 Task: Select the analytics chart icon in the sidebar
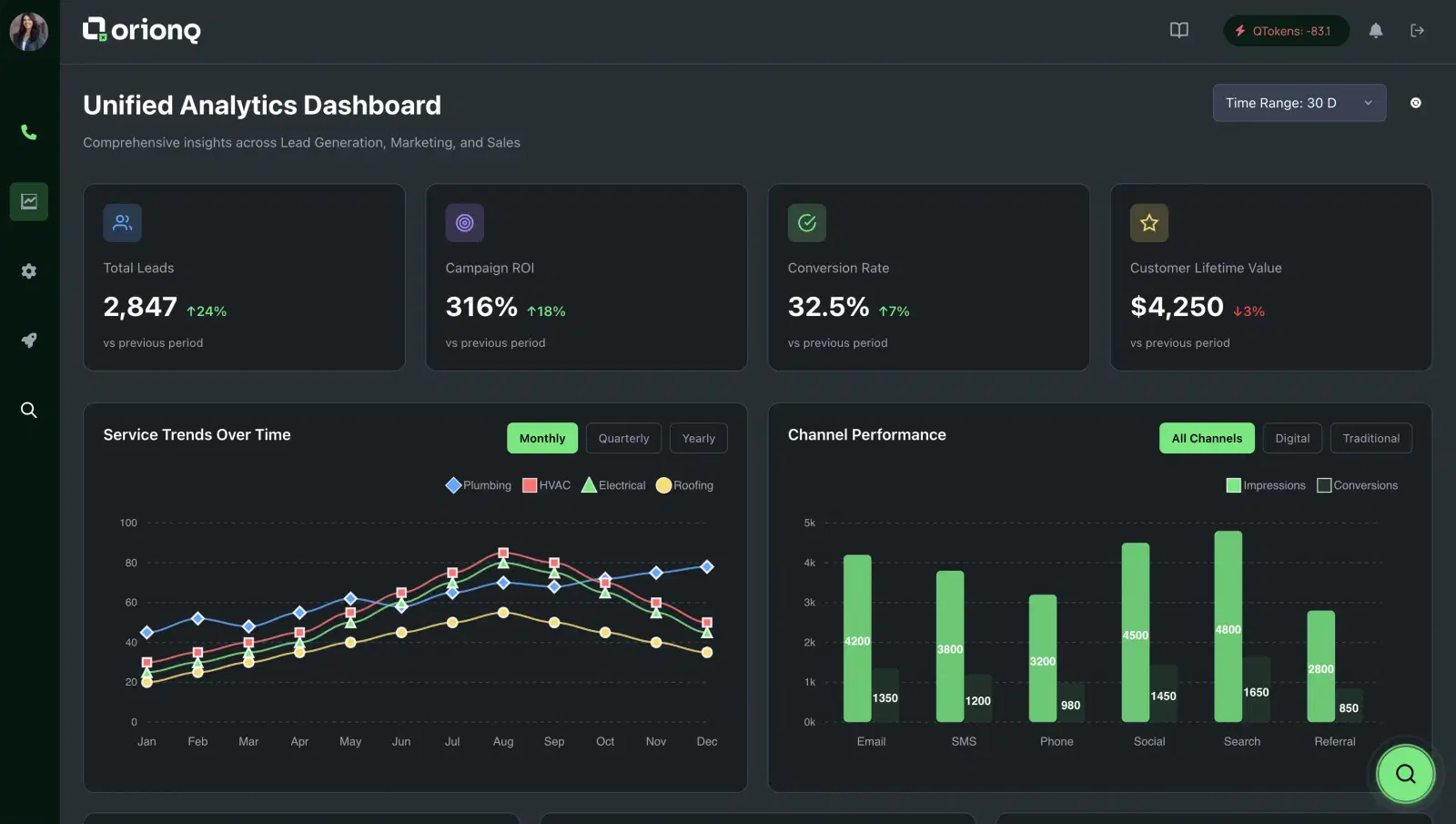coord(28,201)
